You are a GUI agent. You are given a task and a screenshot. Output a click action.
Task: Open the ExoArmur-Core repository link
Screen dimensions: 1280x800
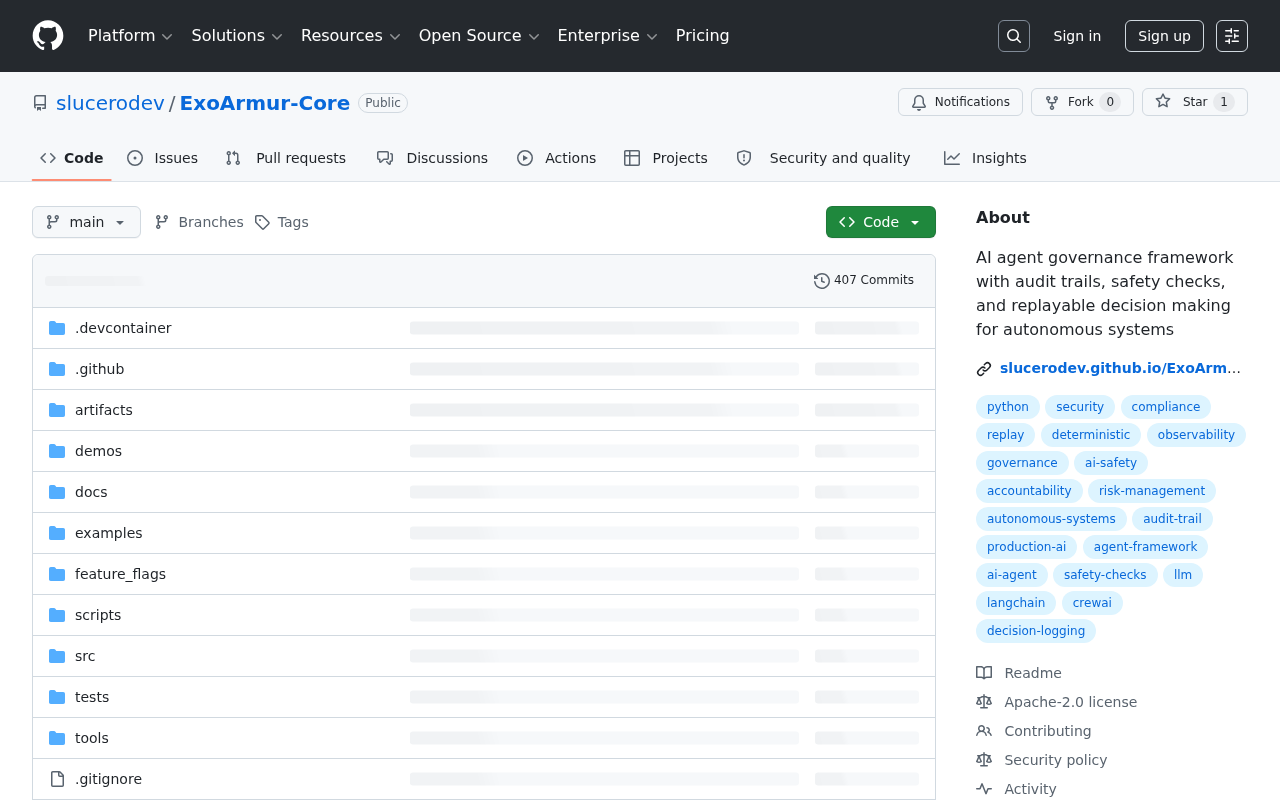[265, 103]
